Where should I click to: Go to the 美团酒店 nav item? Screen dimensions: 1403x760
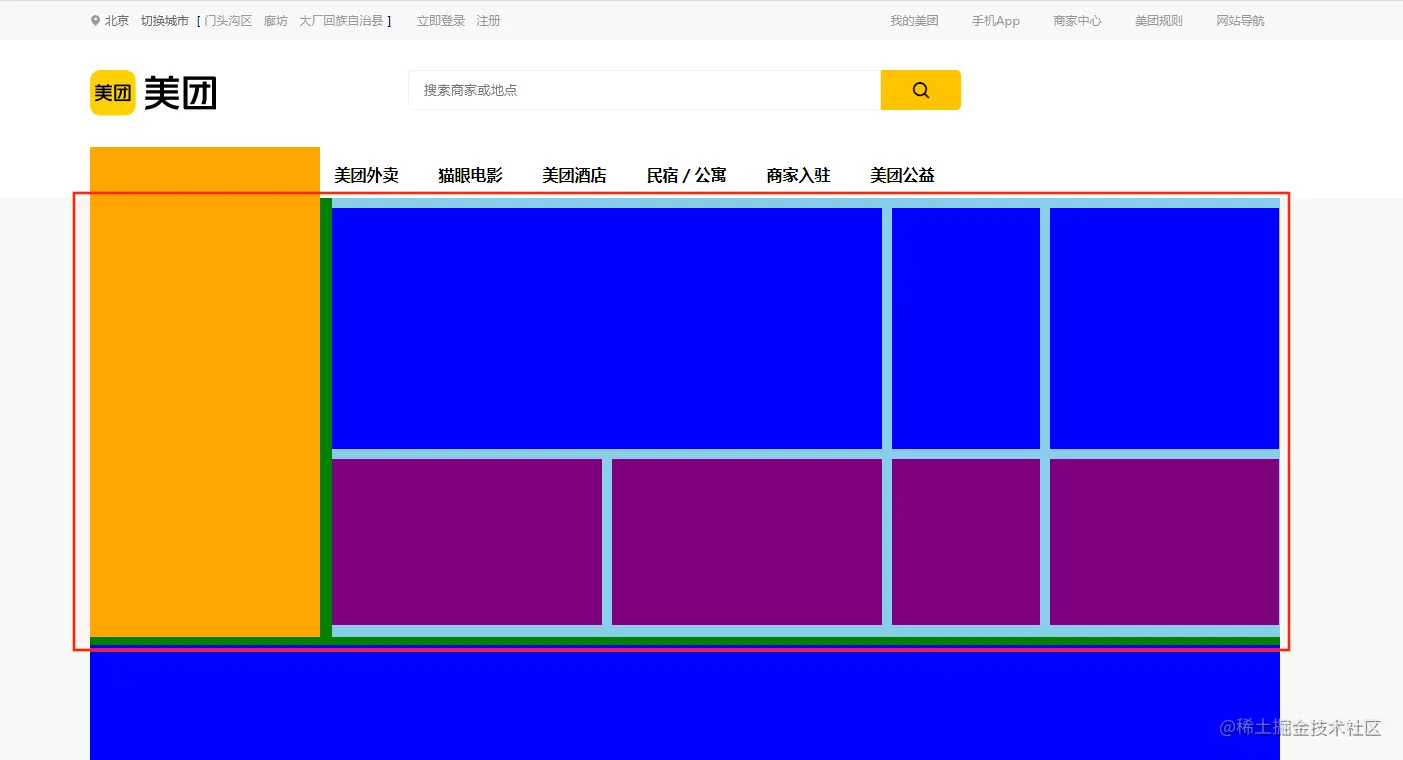pyautogui.click(x=575, y=176)
